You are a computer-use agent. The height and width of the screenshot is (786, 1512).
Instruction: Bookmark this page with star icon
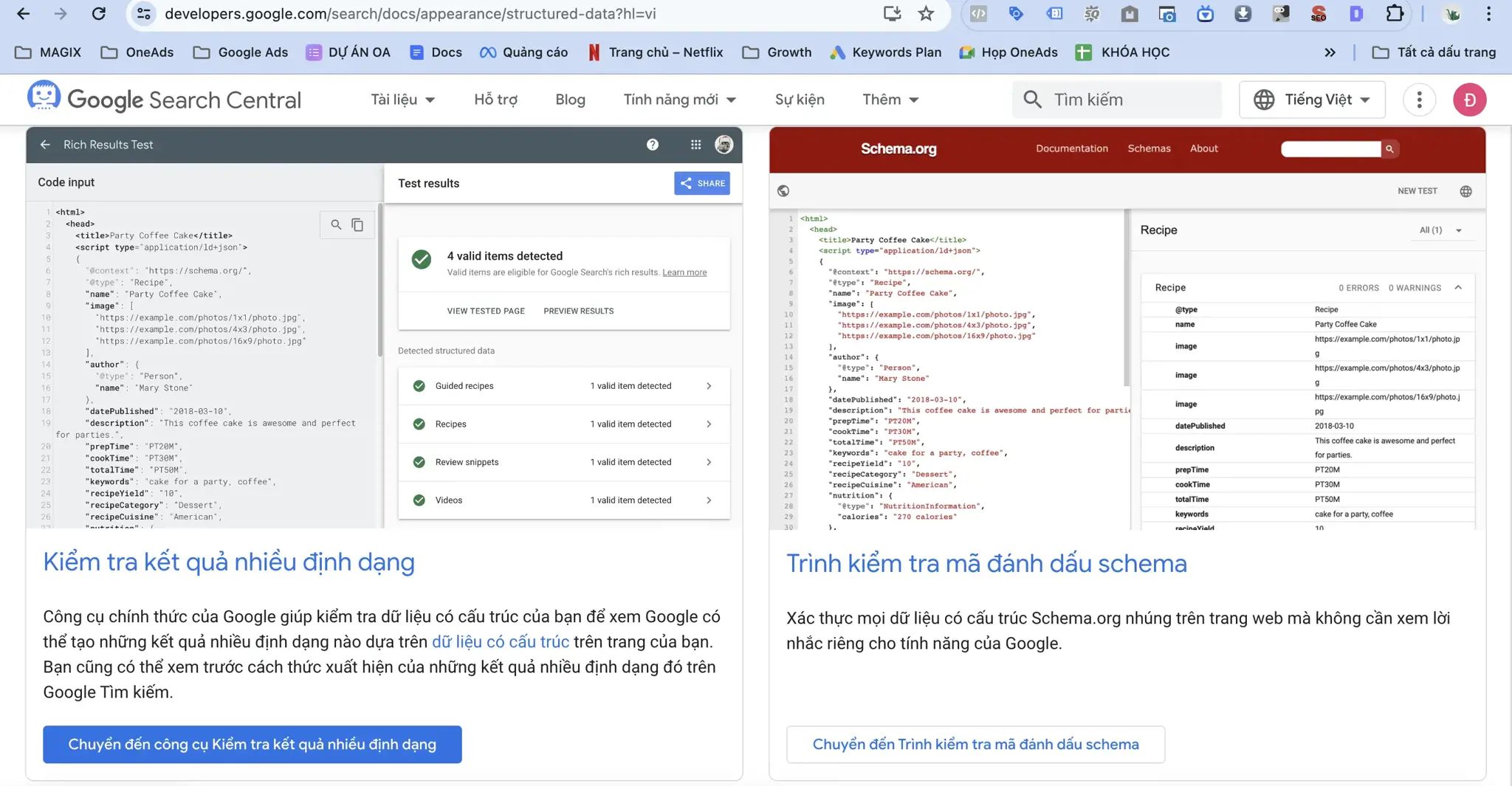coord(926,13)
